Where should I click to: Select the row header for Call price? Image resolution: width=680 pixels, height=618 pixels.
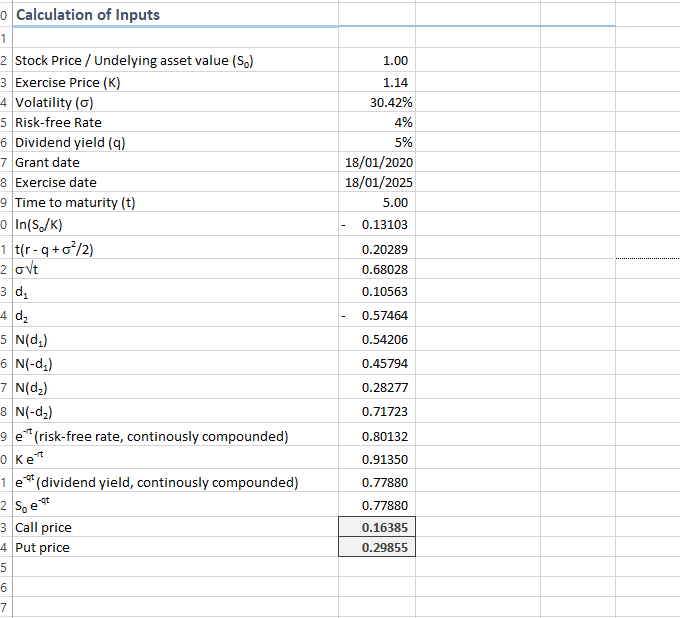coord(6,527)
